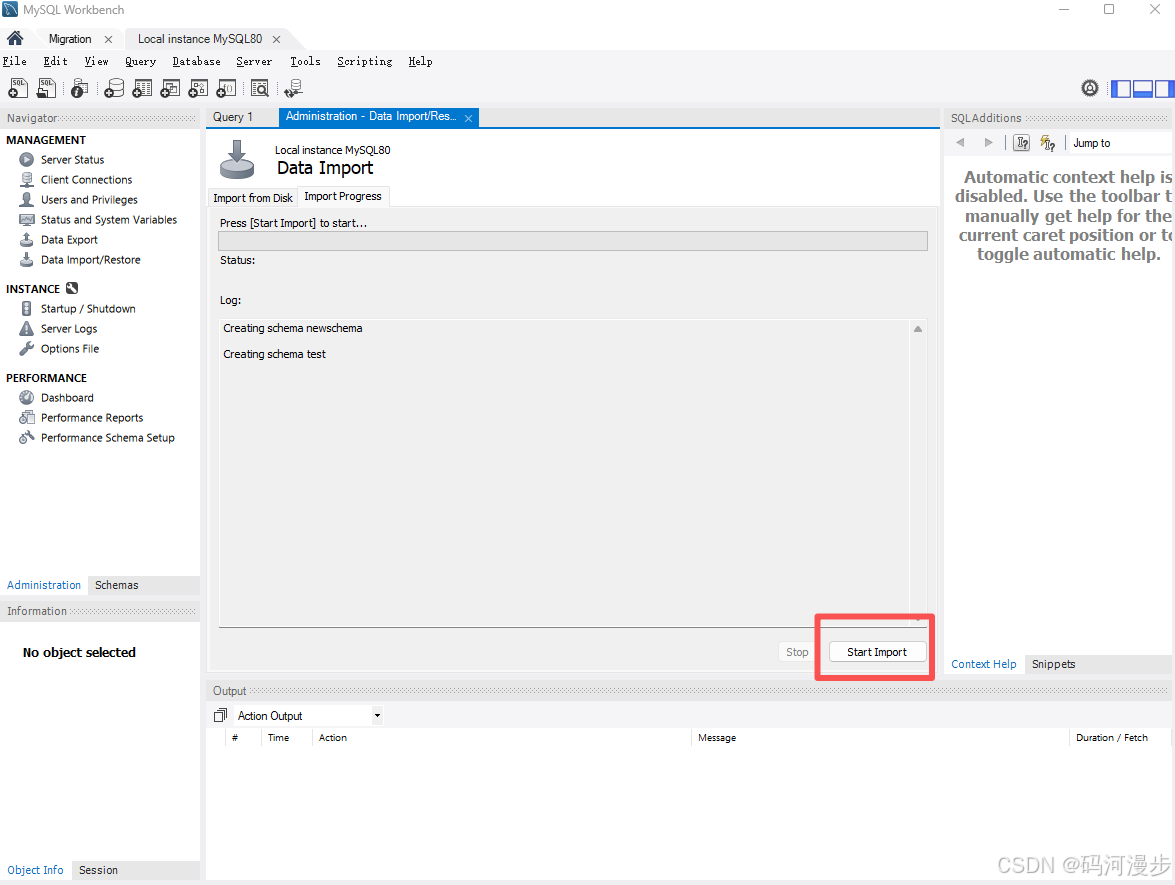1175x885 pixels.
Task: Open the View menu
Action: coord(96,61)
